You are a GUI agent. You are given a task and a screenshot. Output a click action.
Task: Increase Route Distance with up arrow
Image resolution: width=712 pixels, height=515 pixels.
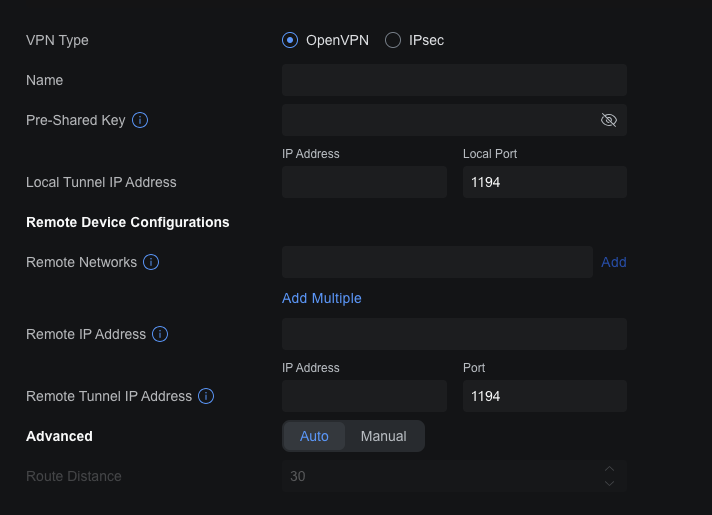[609, 469]
